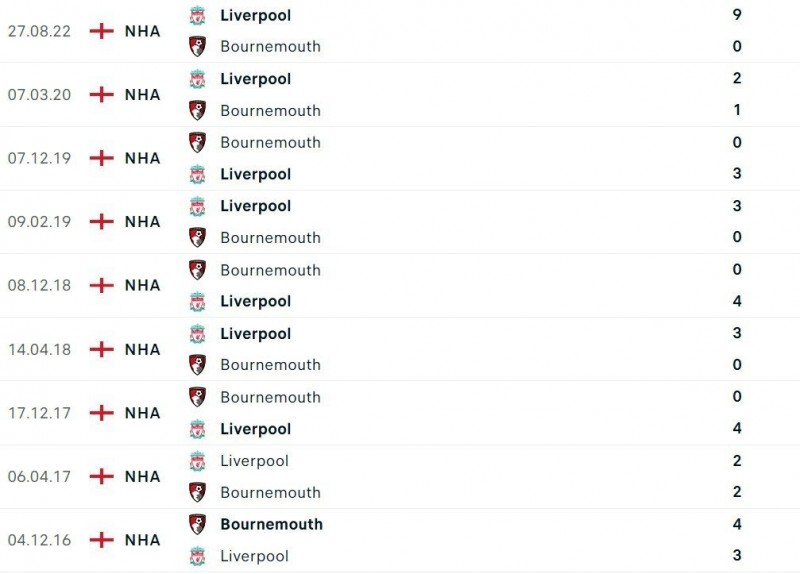Click England flag beside 07.03.20

coord(101,94)
